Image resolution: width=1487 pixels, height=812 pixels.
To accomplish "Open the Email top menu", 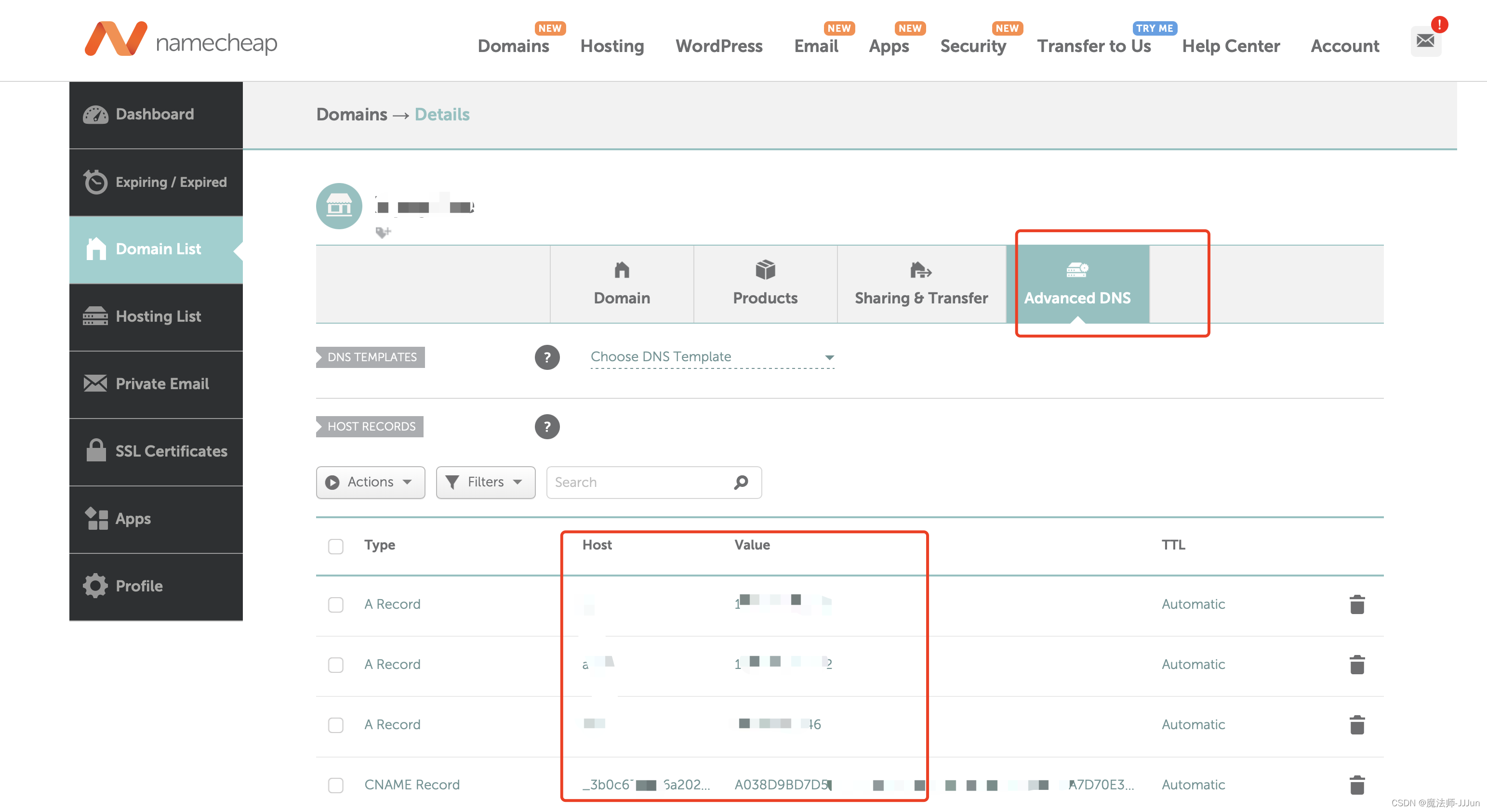I will [816, 46].
